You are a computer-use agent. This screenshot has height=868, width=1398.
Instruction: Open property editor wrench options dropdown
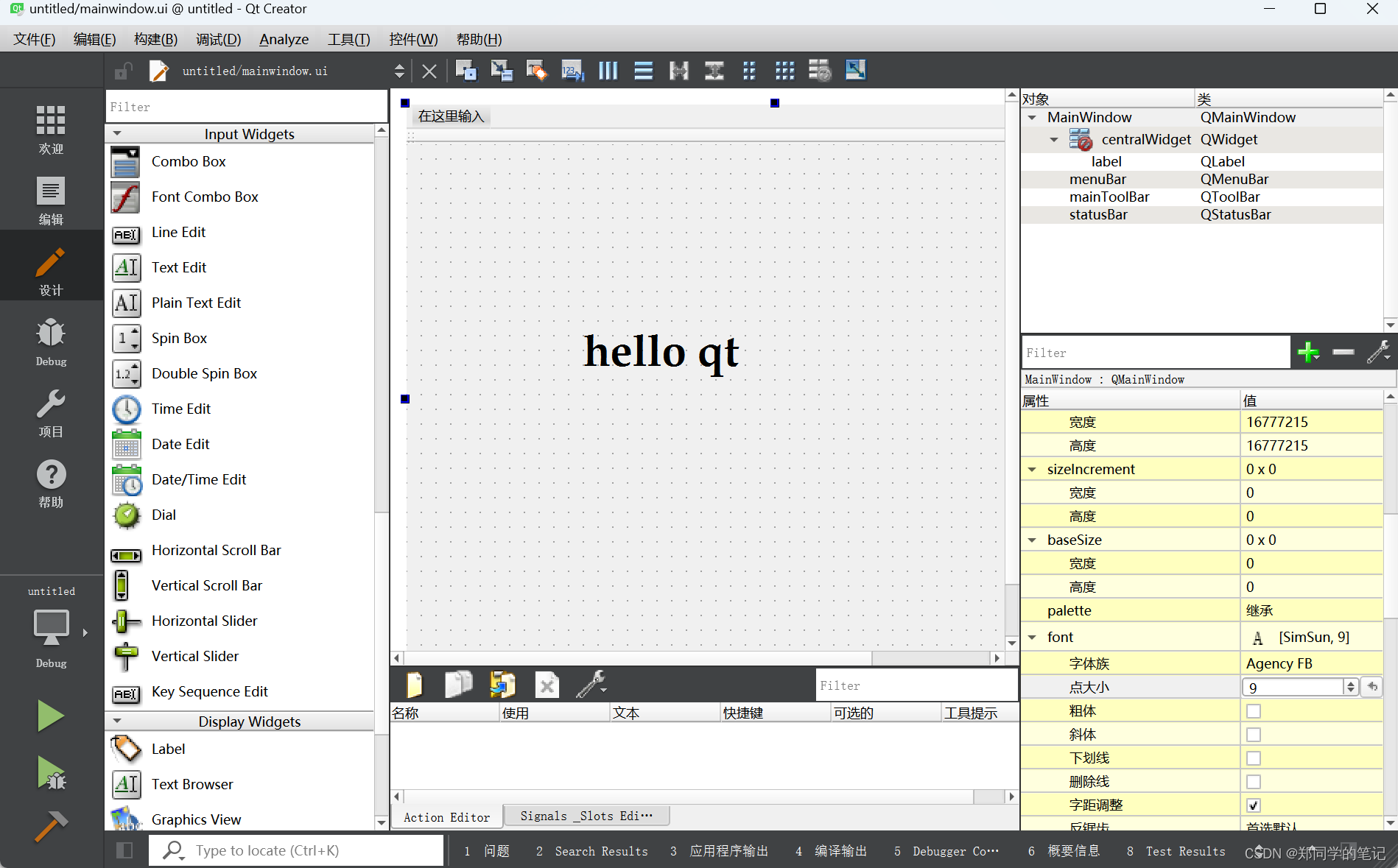point(1379,353)
